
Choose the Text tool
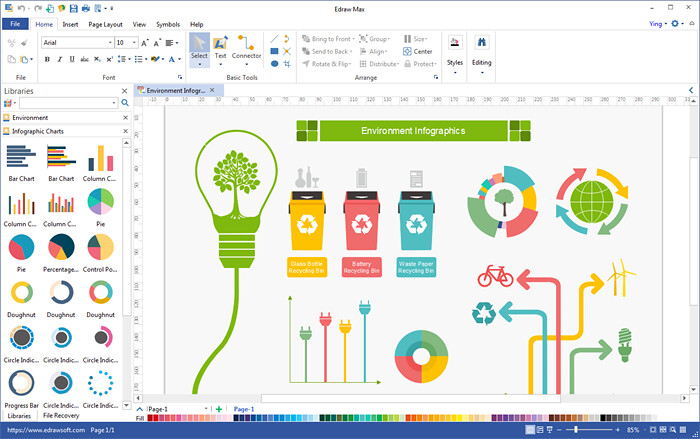tap(221, 49)
